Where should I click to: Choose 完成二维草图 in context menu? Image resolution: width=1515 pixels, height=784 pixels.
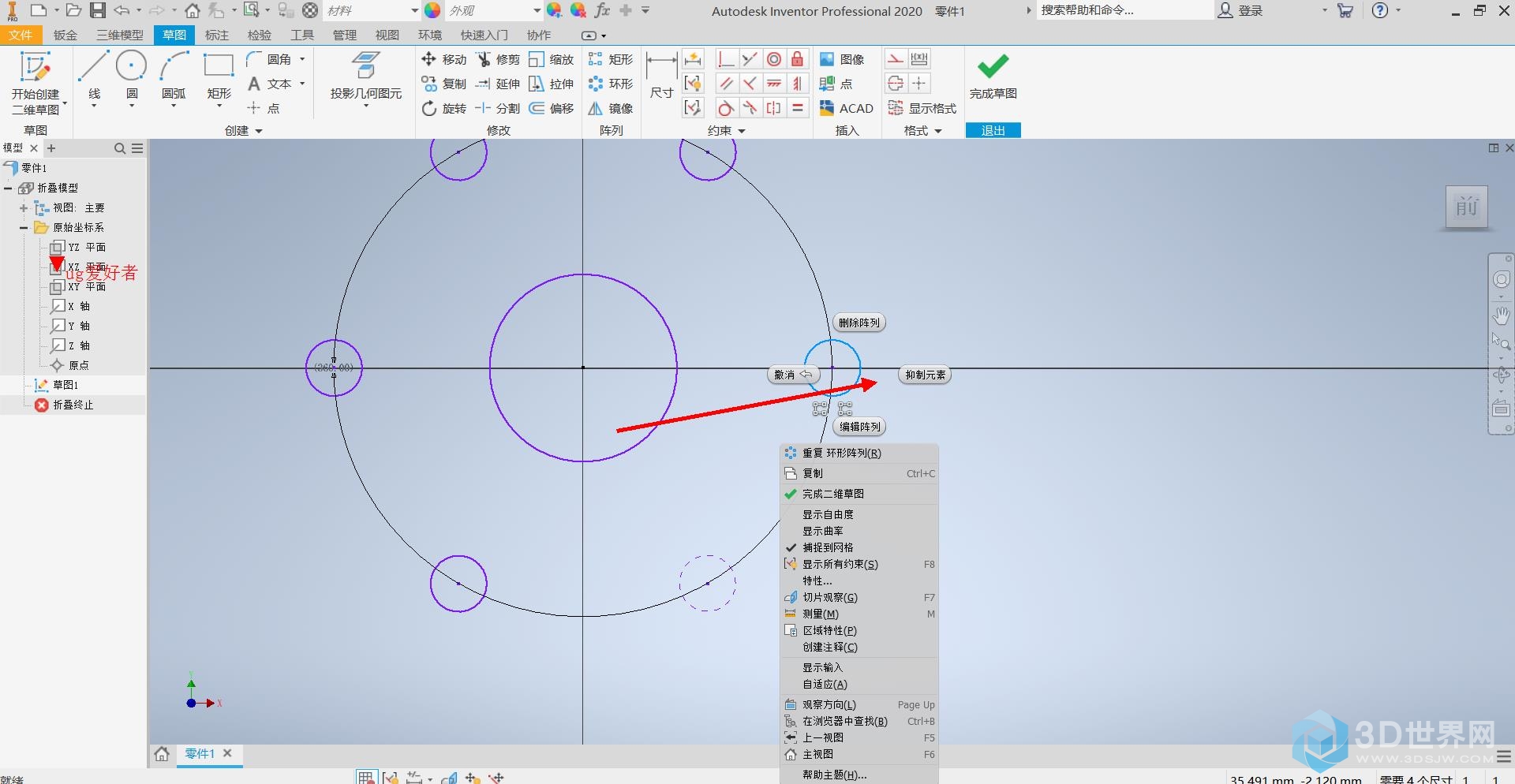859,494
